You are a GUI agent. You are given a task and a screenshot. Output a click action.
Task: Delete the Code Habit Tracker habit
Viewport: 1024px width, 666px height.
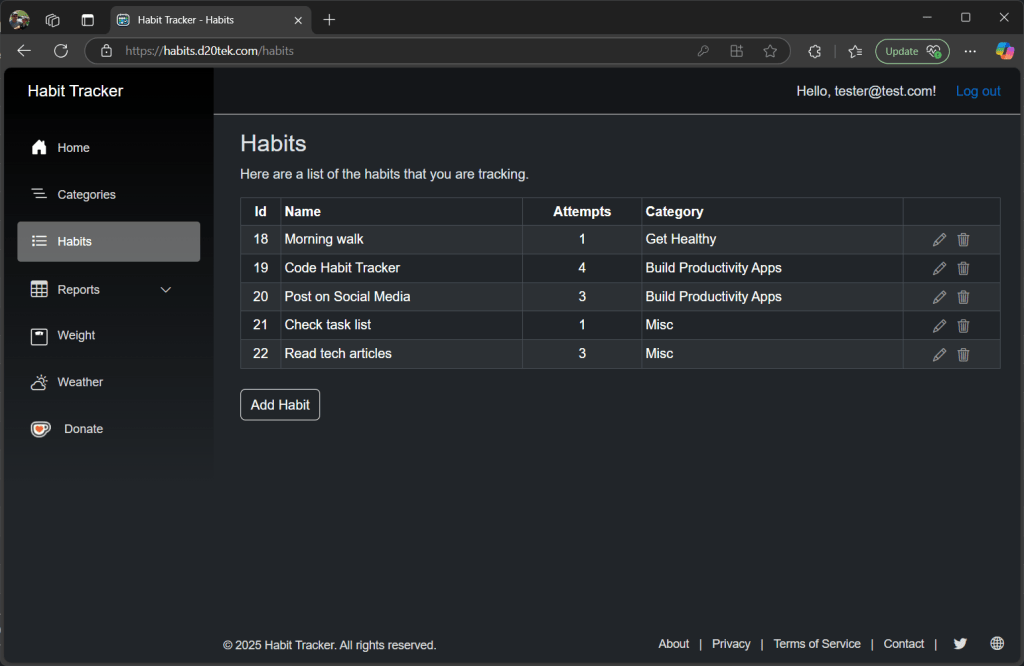[x=963, y=268]
